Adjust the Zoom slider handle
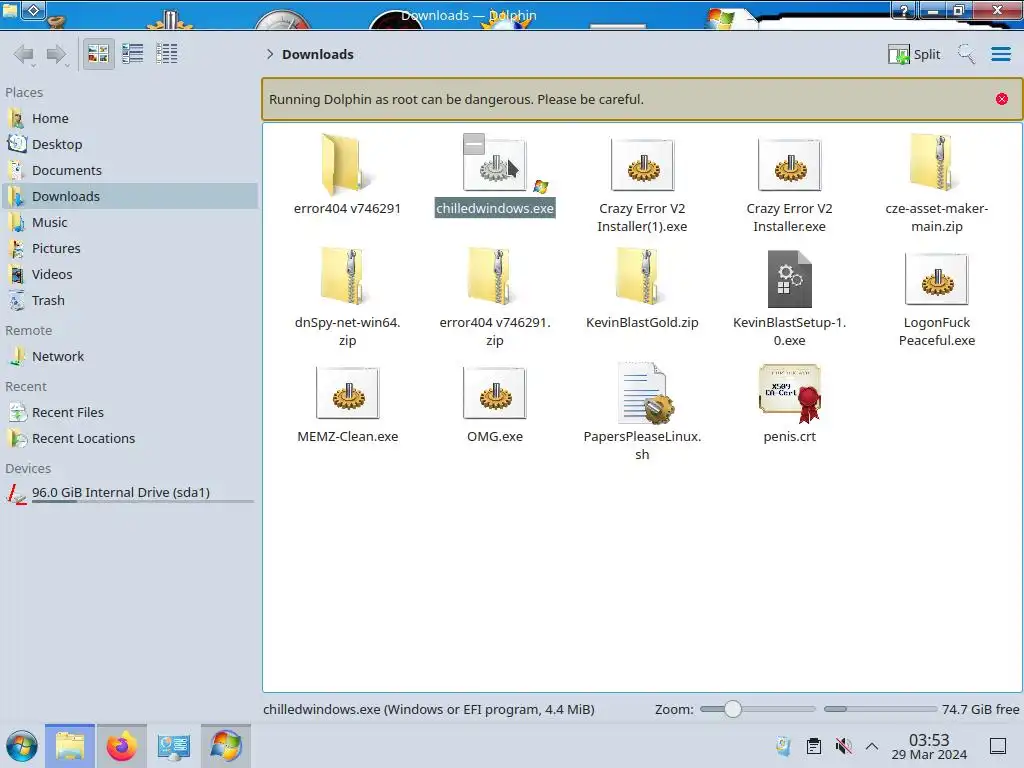Screen dimensions: 1024x768 point(733,709)
